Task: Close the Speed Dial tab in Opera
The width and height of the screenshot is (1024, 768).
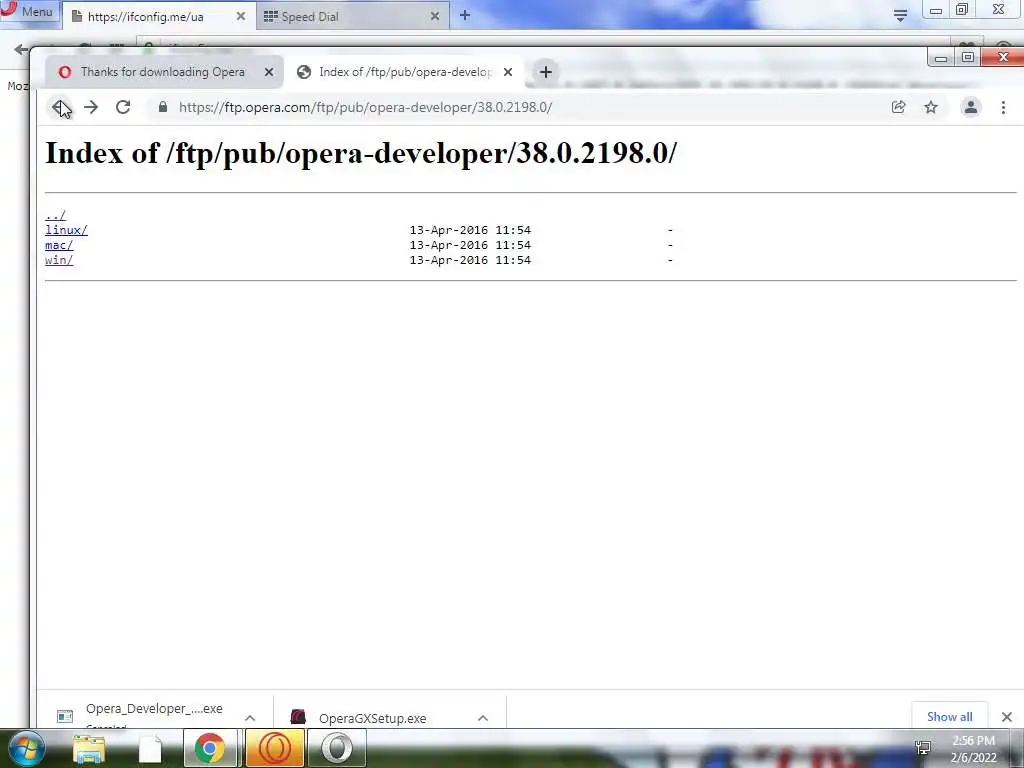Action: click(x=435, y=16)
